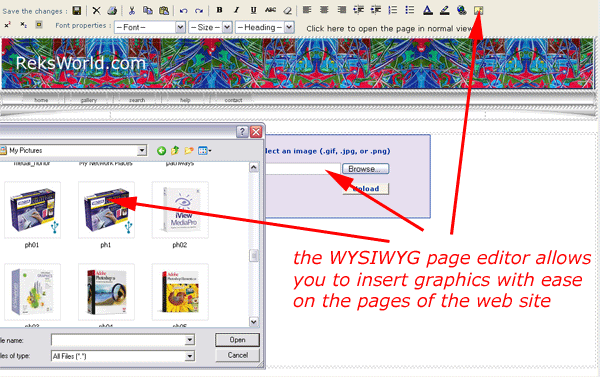600x377 pixels.
Task: Toggle italic formatting
Action: [236, 10]
